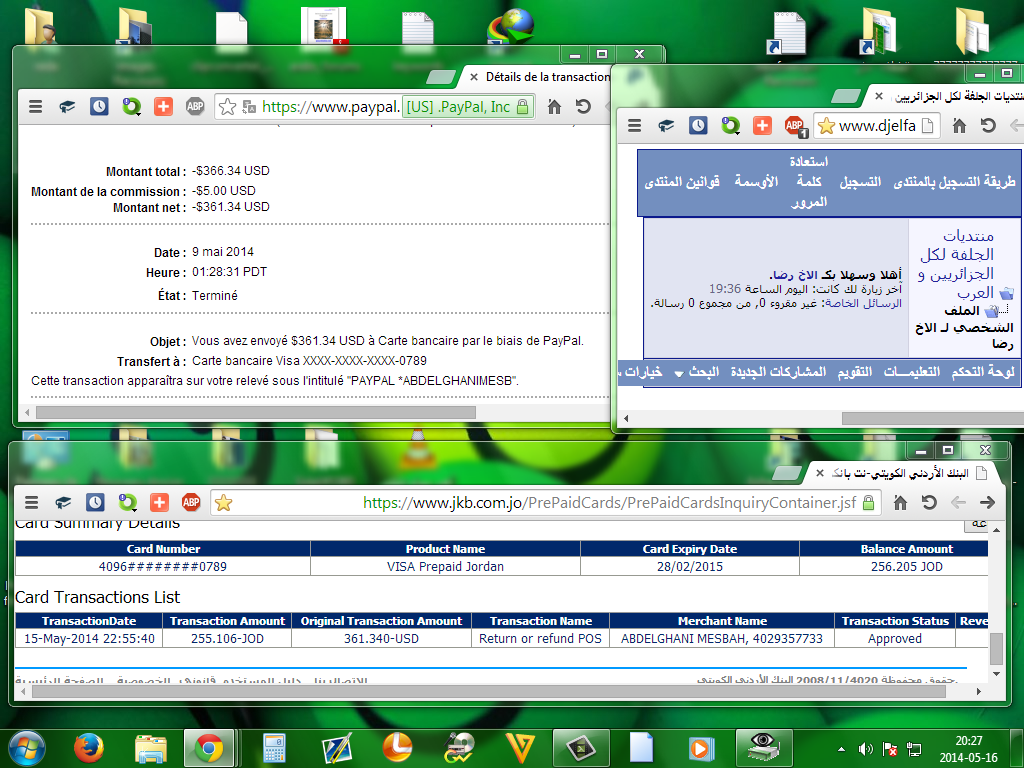Launch Firefox from the taskbar
This screenshot has width=1024, height=768.
(88, 748)
